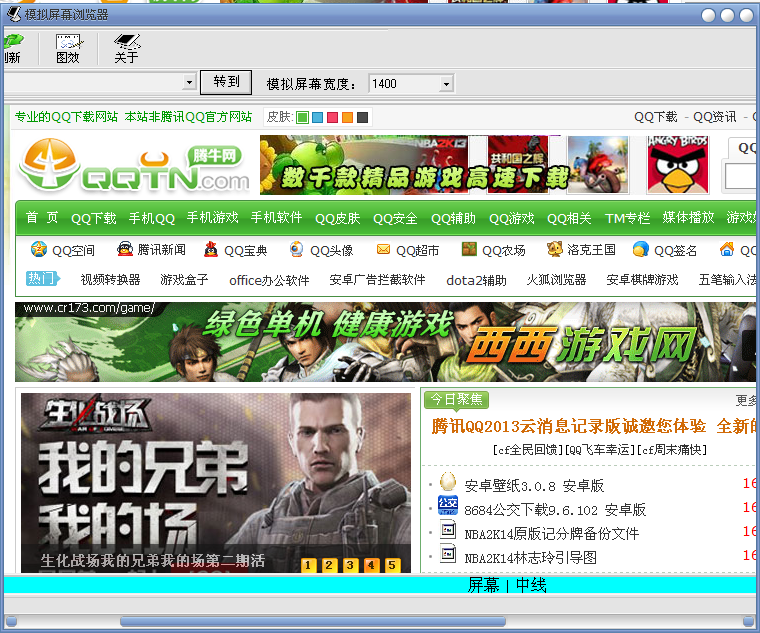Image resolution: width=760 pixels, height=633 pixels.
Task: Click the 腾讯新闻 penguin icon
Action: point(125,249)
